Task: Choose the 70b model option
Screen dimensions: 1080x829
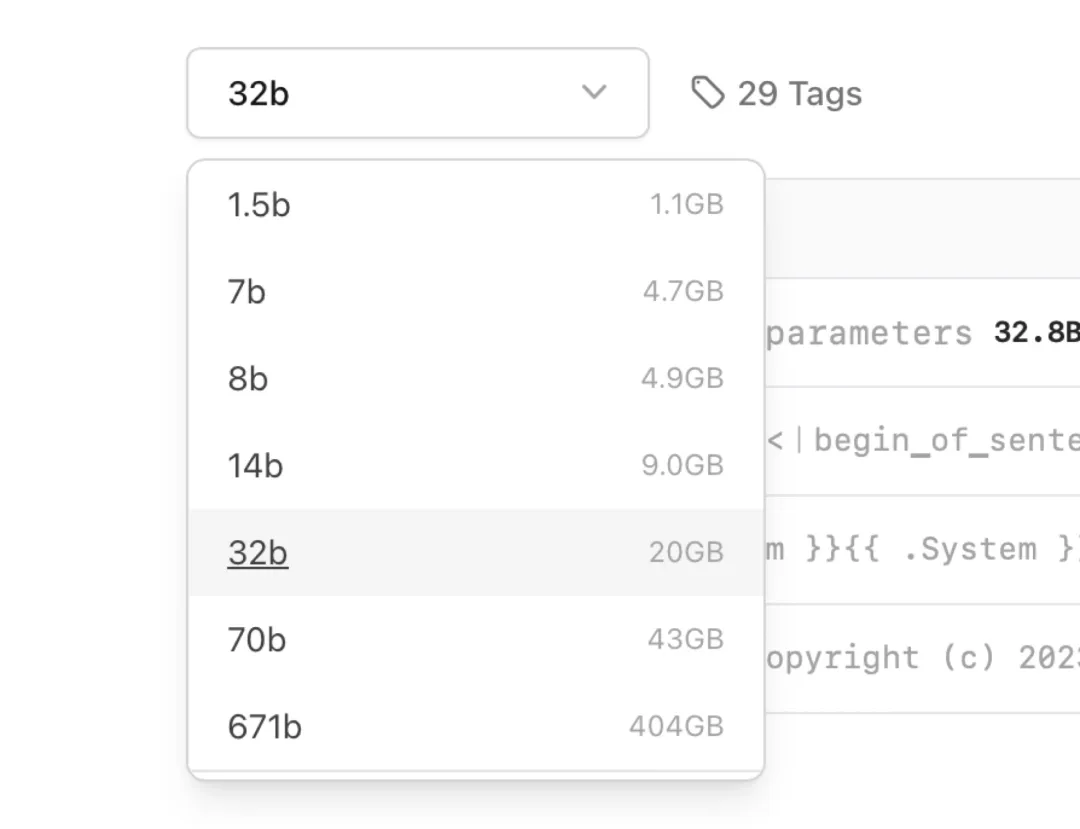Action: (257, 640)
